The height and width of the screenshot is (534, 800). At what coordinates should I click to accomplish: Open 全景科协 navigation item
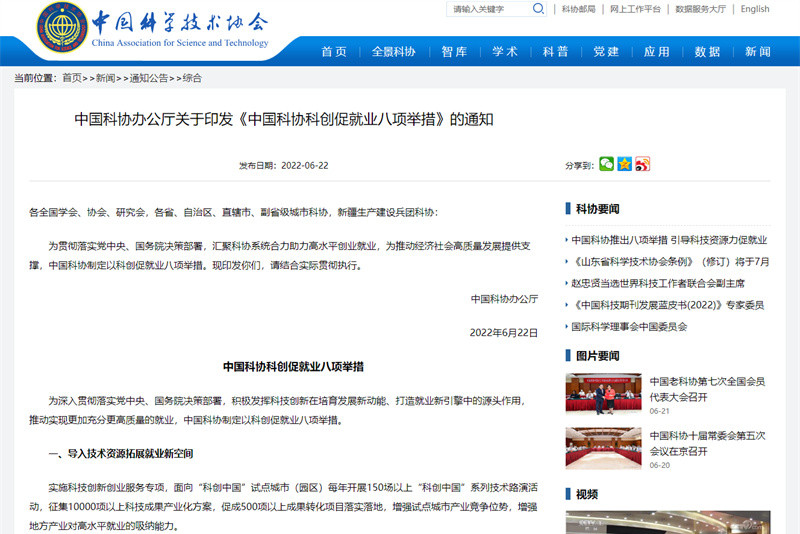pyautogui.click(x=393, y=52)
